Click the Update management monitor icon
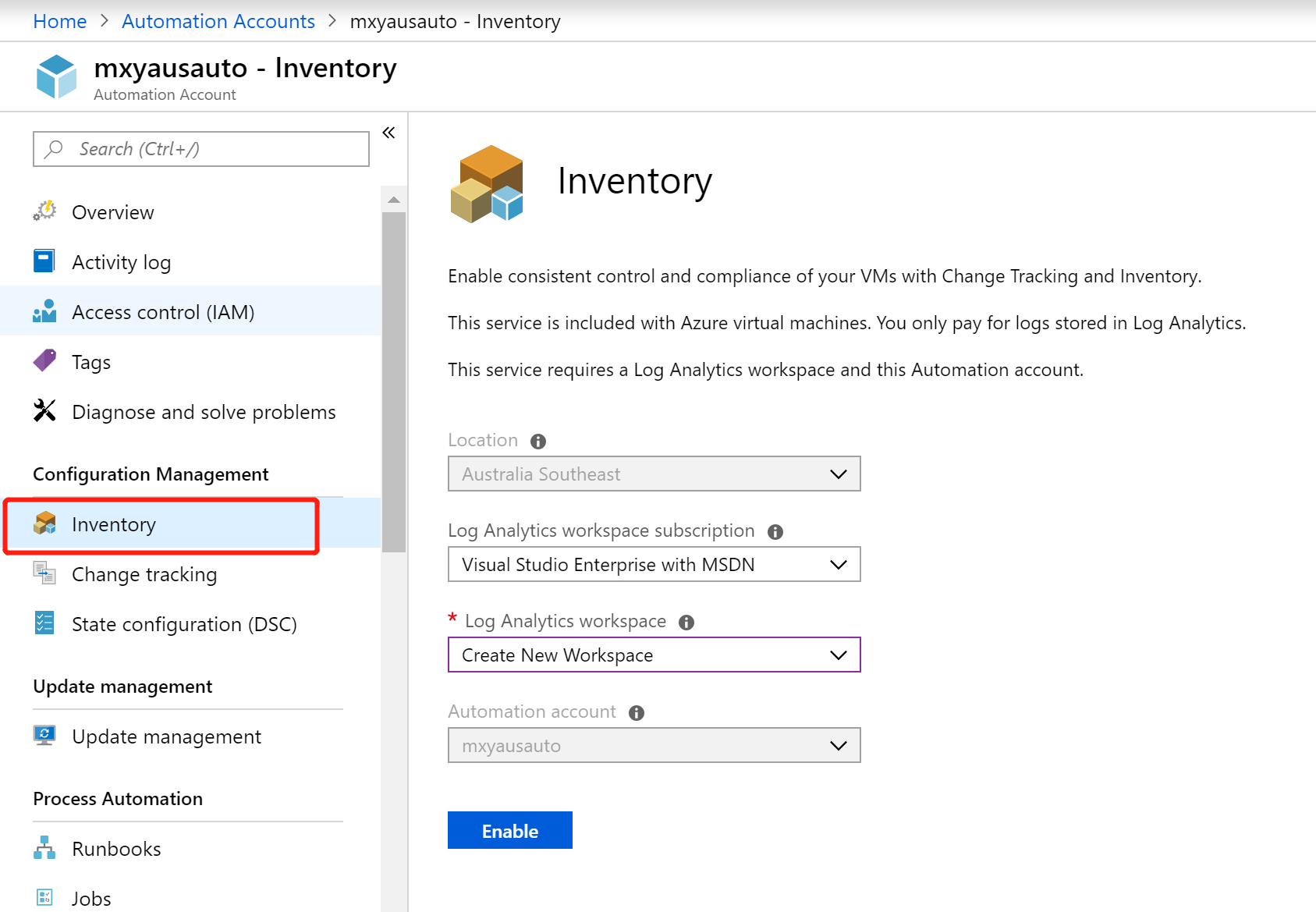 click(44, 735)
